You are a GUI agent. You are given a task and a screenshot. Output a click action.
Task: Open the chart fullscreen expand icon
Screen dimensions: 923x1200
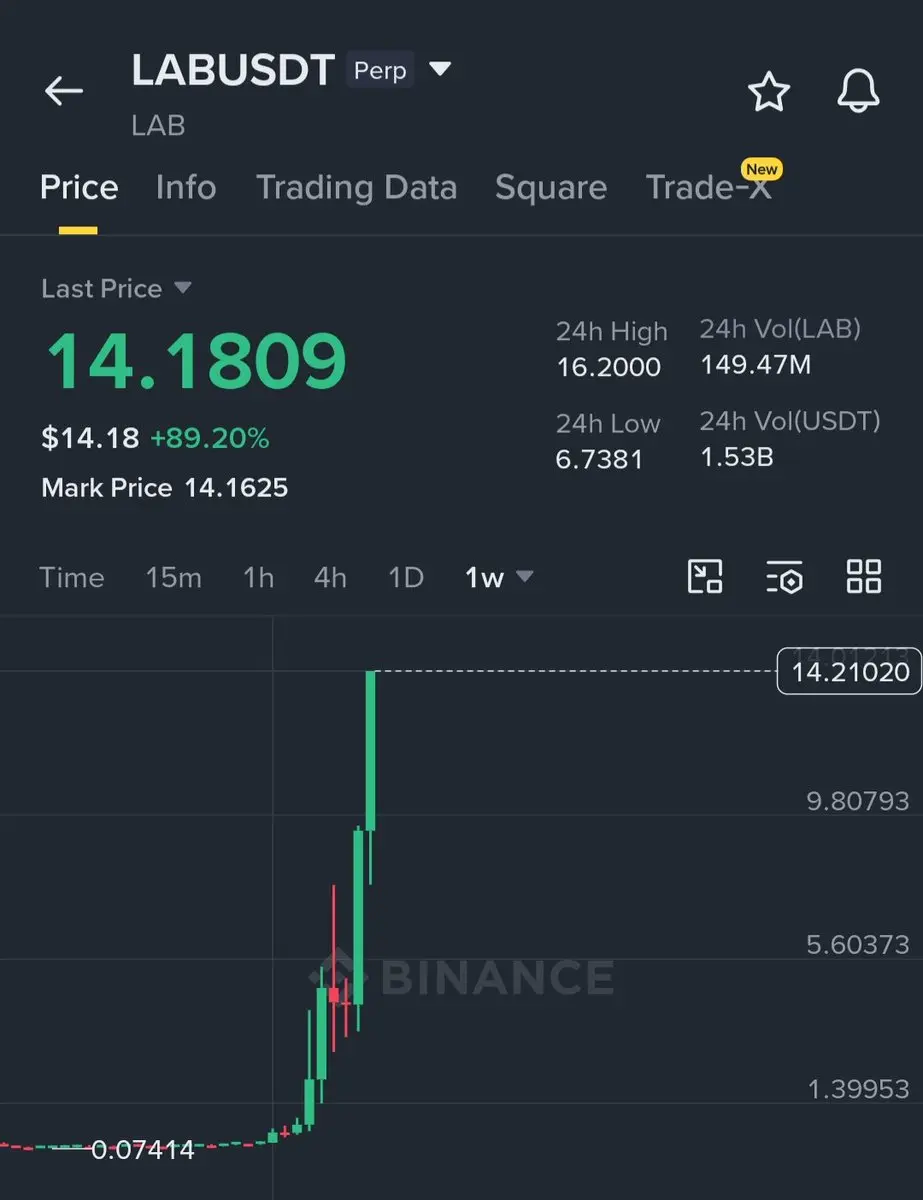click(705, 577)
